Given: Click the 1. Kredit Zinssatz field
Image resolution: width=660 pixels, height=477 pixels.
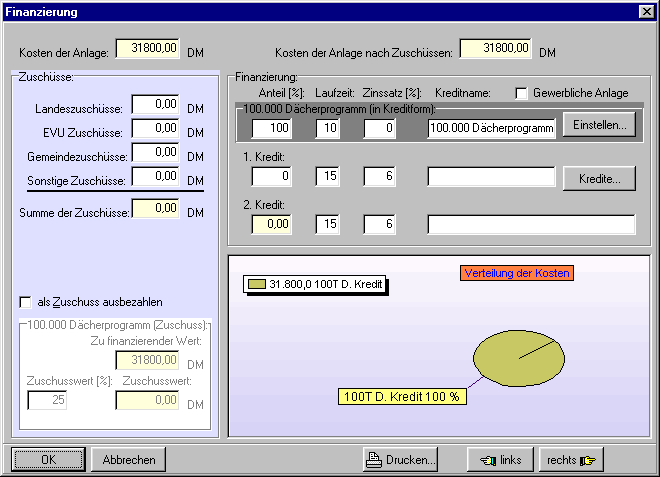Looking at the screenshot, I should 379,177.
